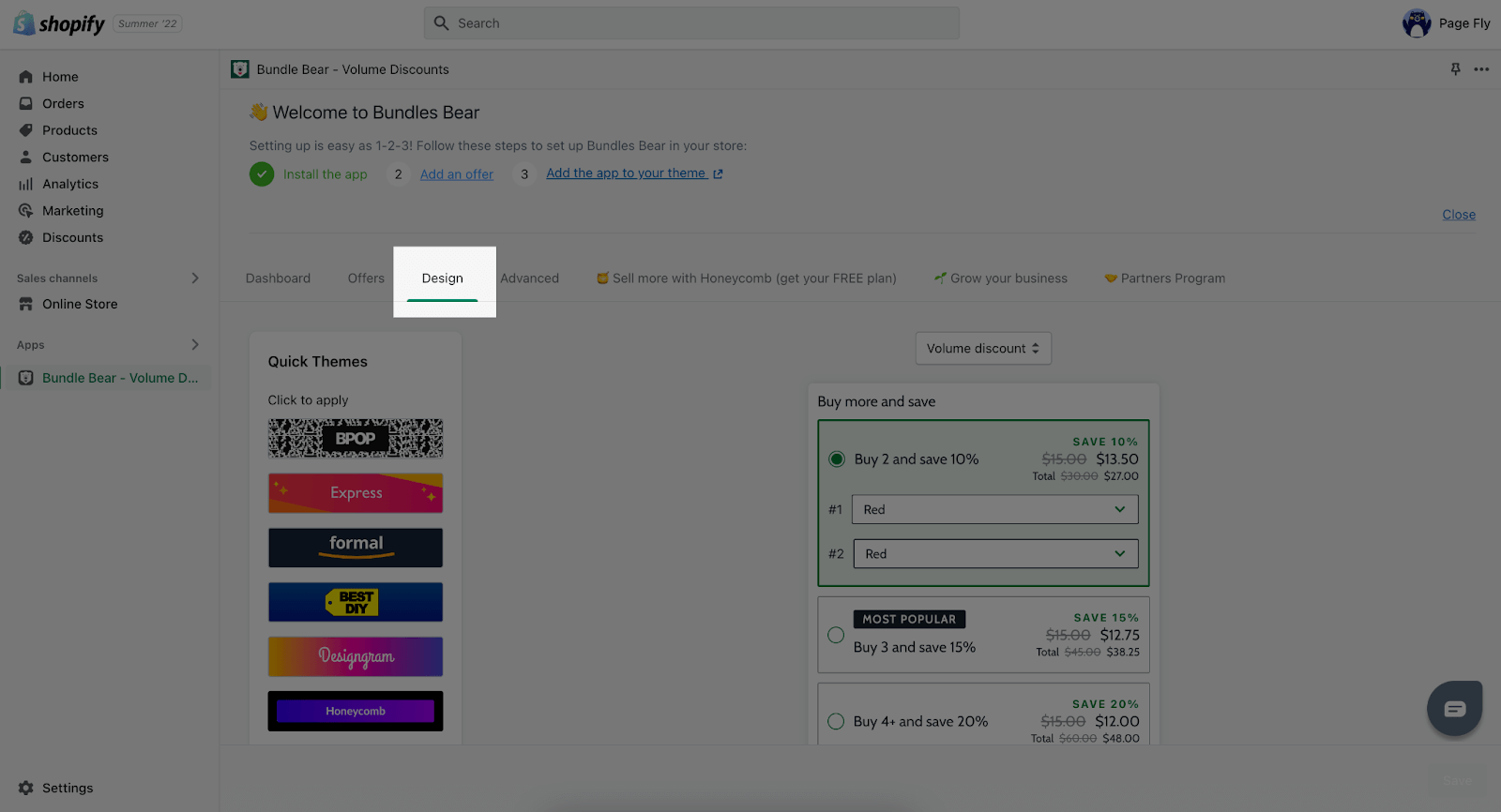
Task: Open the Grow your business tab
Action: click(x=1001, y=278)
